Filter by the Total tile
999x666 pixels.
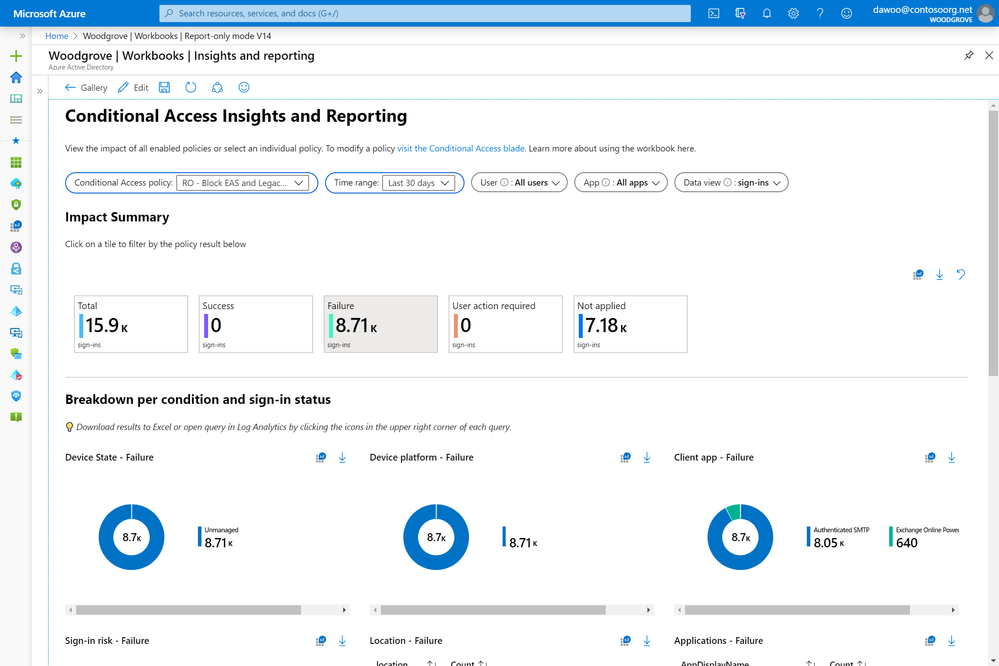click(131, 324)
